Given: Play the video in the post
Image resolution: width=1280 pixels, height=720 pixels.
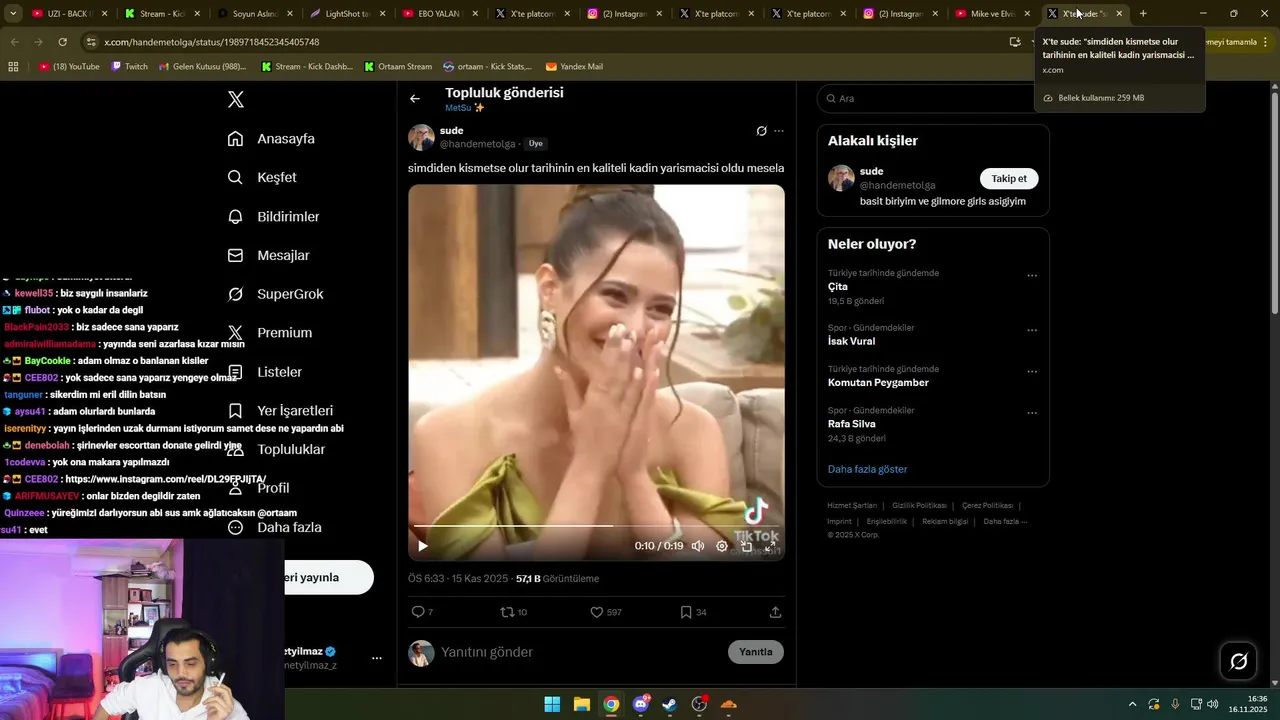Looking at the screenshot, I should (x=423, y=546).
